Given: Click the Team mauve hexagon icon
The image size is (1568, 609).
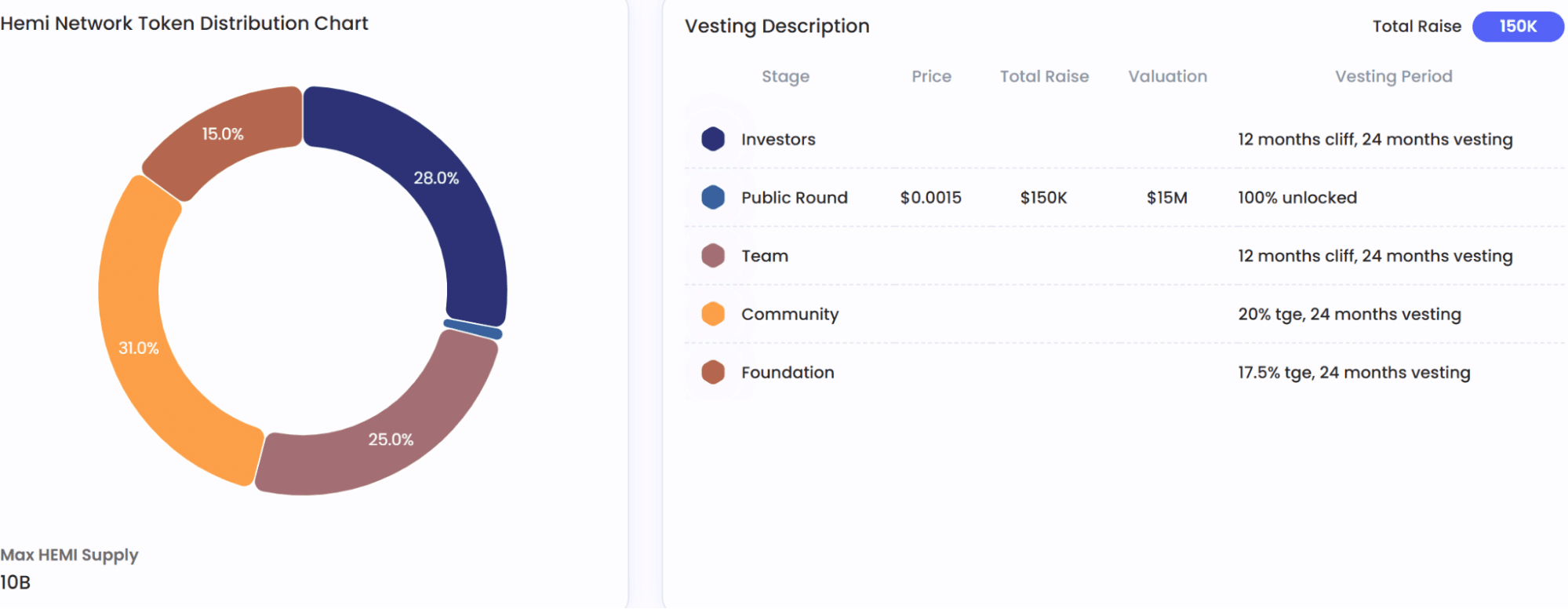Looking at the screenshot, I should click(713, 255).
